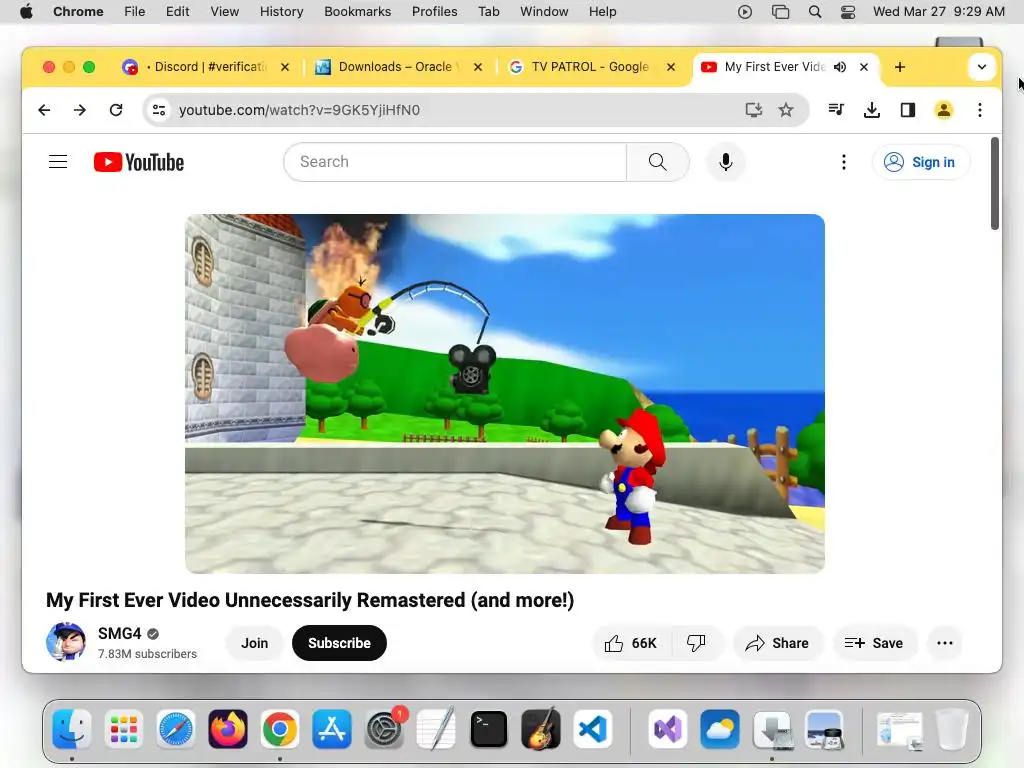
Task: Click the video title text
Action: point(310,600)
